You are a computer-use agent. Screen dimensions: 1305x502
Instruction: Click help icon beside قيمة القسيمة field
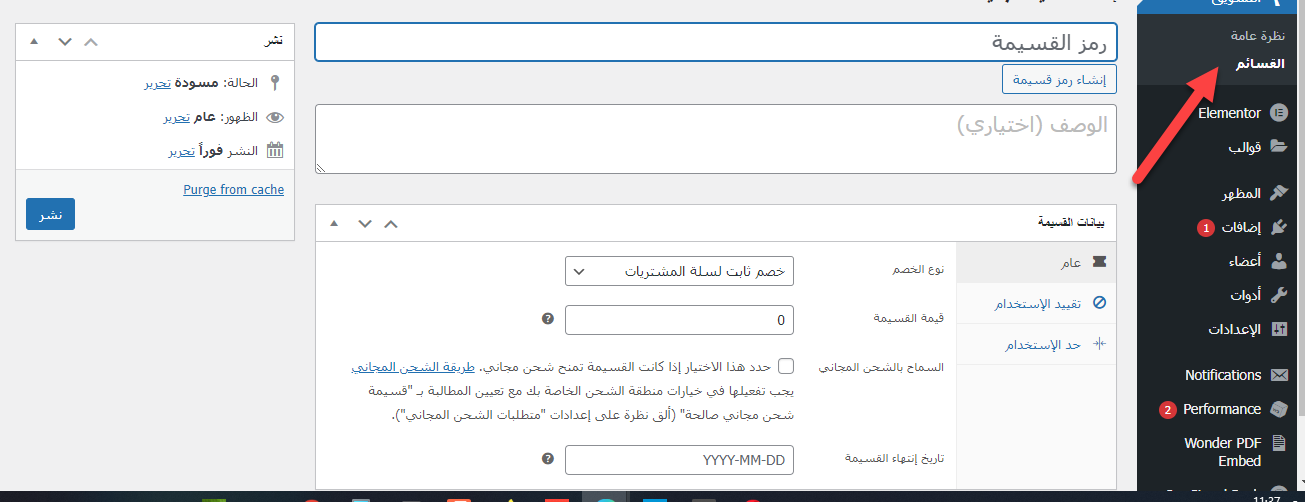pos(547,319)
